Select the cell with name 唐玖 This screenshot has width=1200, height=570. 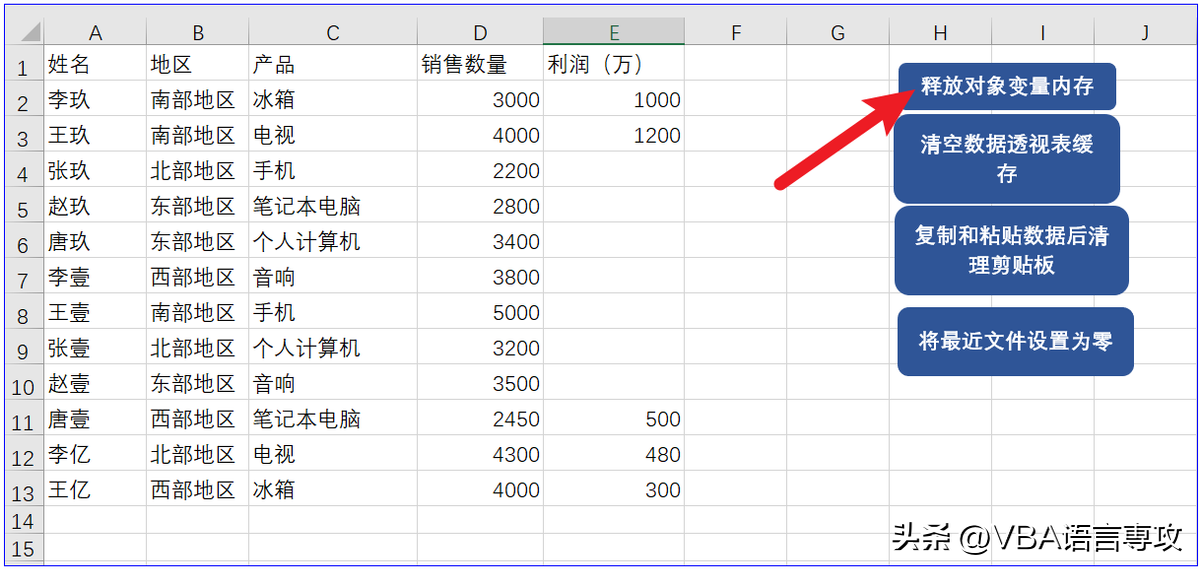coord(95,242)
